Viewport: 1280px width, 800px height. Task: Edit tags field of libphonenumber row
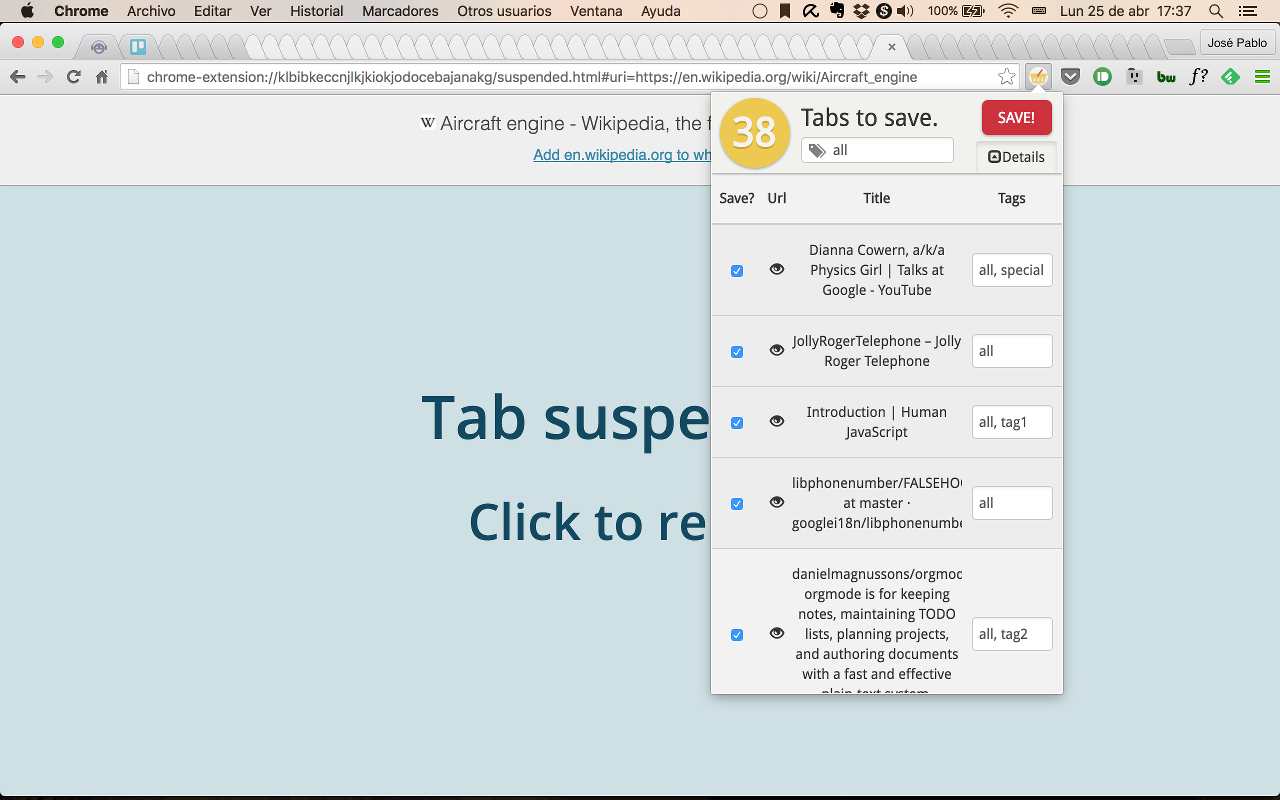tap(1012, 503)
